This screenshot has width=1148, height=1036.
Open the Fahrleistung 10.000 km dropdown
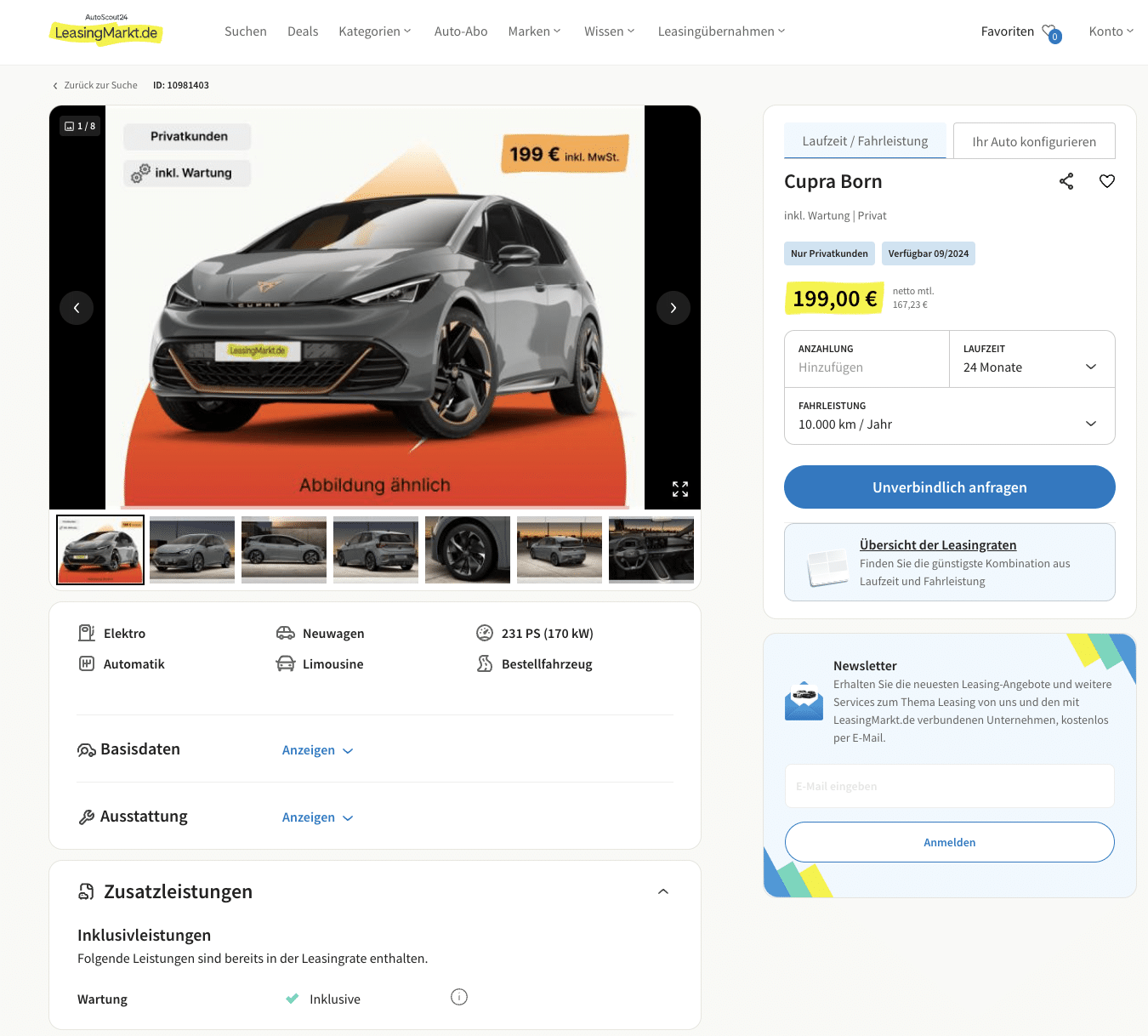click(x=949, y=416)
